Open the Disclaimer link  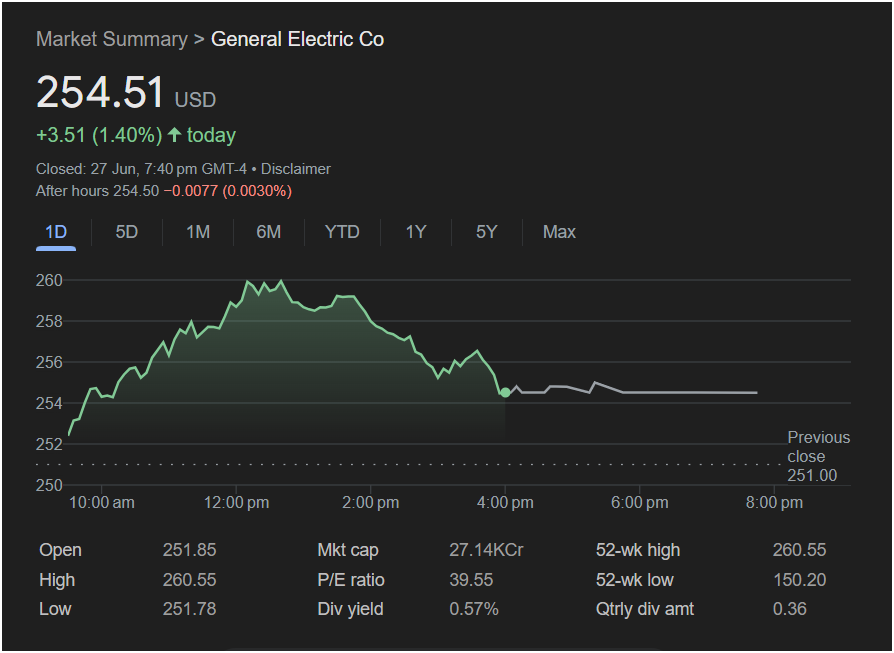pyautogui.click(x=296, y=169)
